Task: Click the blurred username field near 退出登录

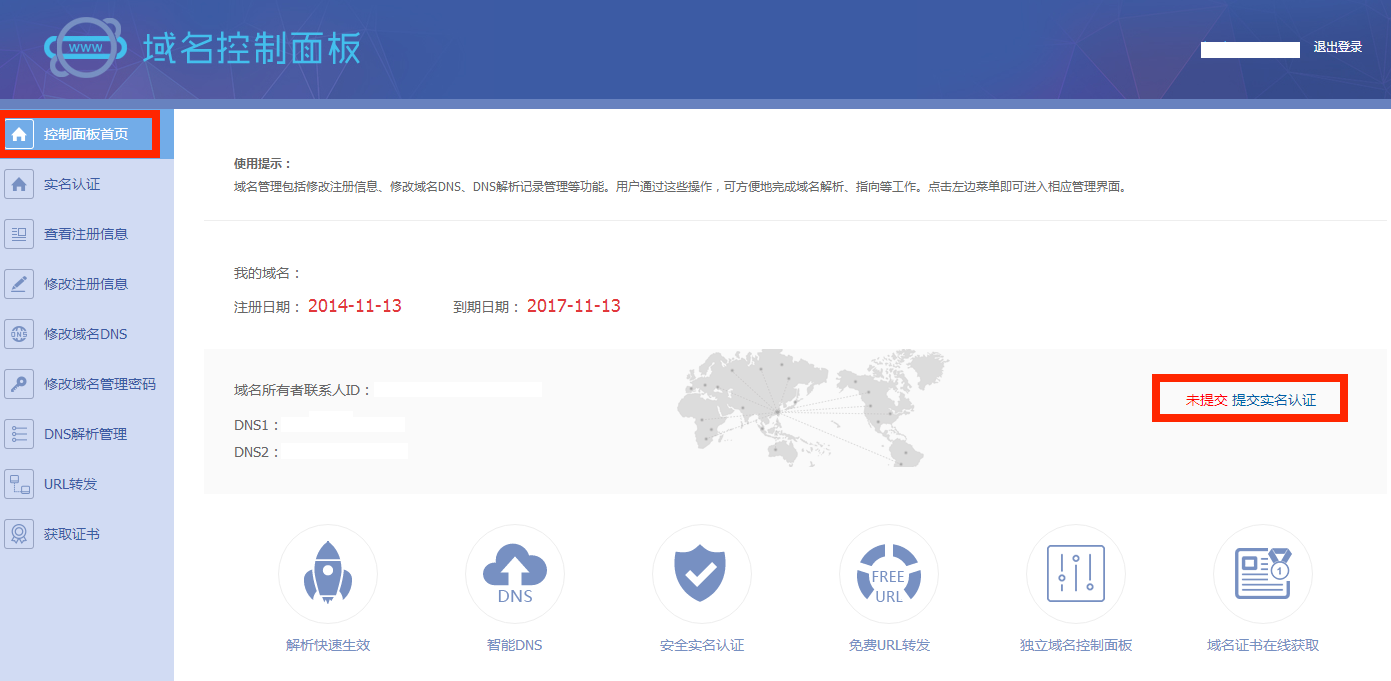Action: pyautogui.click(x=1249, y=46)
